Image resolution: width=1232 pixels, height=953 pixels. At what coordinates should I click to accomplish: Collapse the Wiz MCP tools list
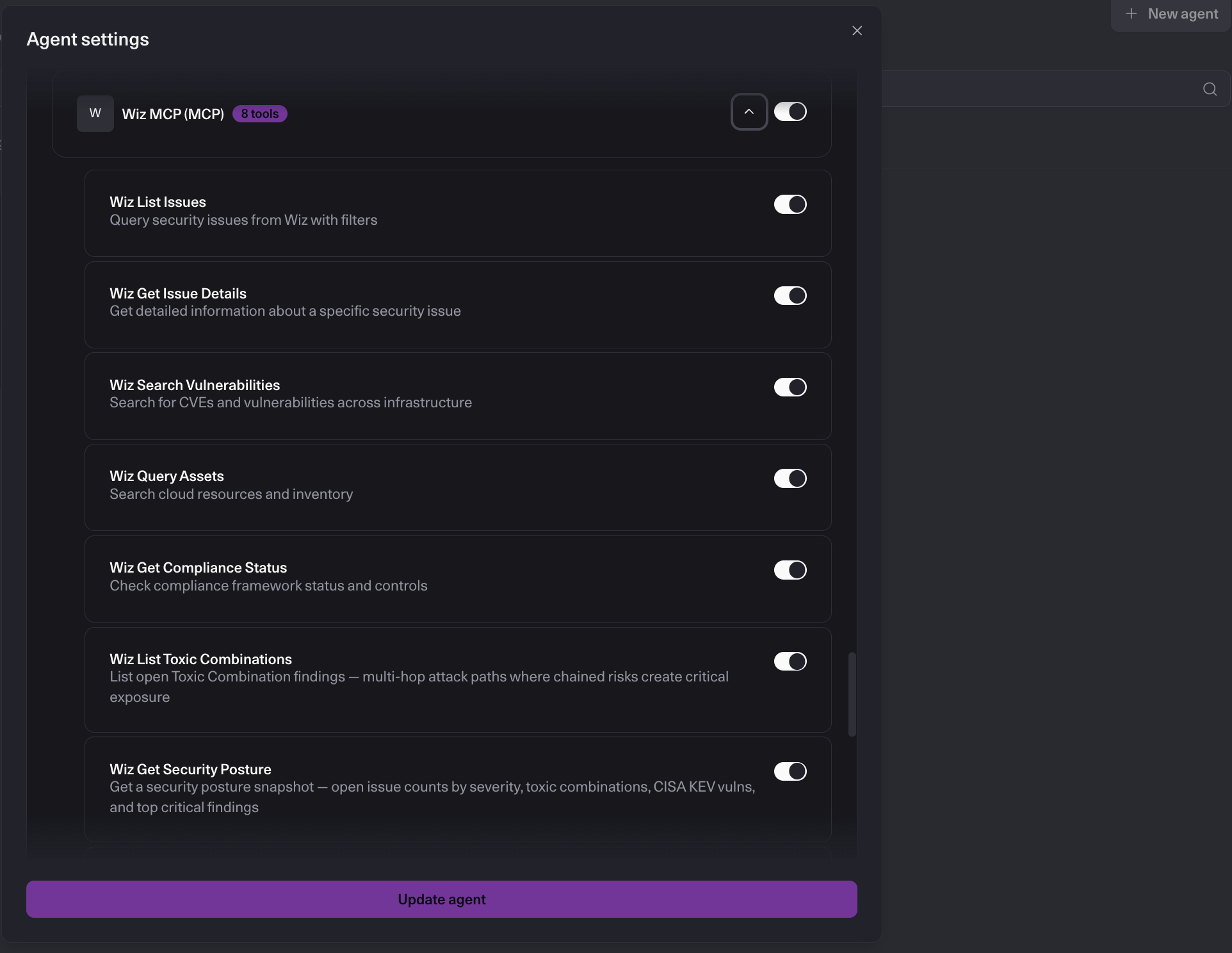[749, 111]
